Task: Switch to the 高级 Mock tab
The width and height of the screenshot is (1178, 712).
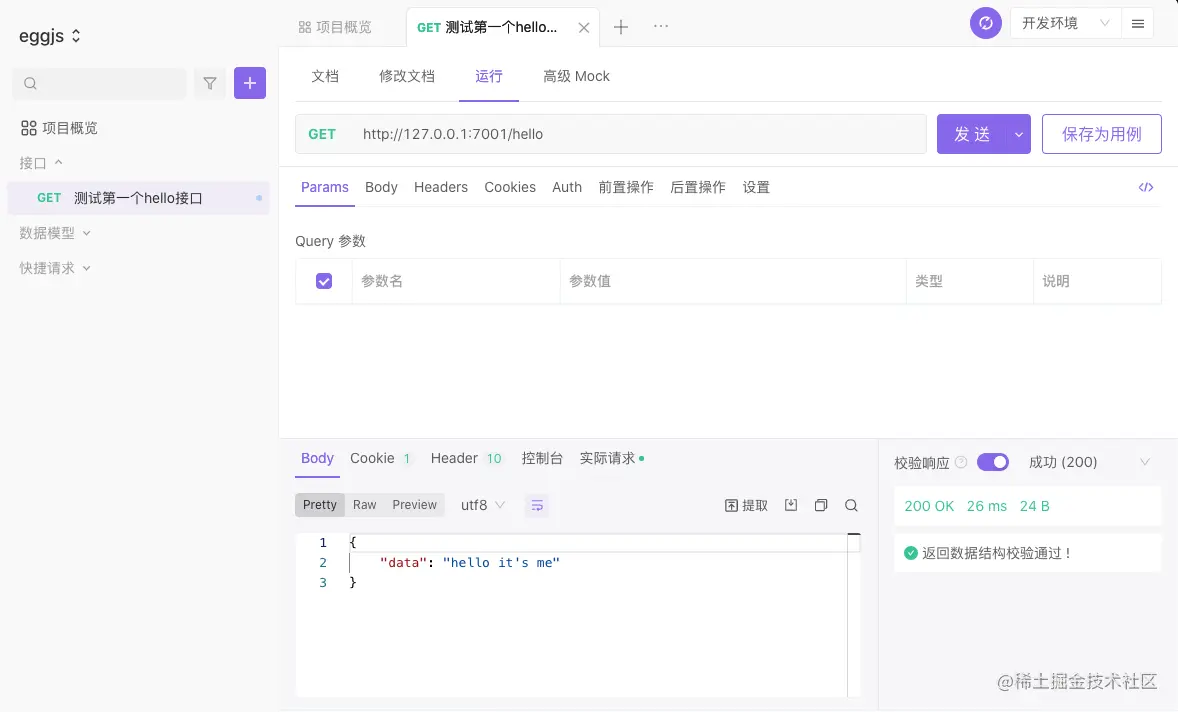Action: point(576,76)
